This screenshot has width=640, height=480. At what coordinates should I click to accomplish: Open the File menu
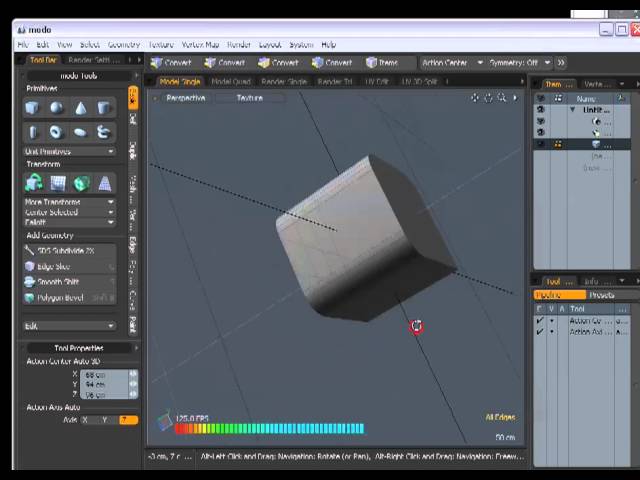23,45
